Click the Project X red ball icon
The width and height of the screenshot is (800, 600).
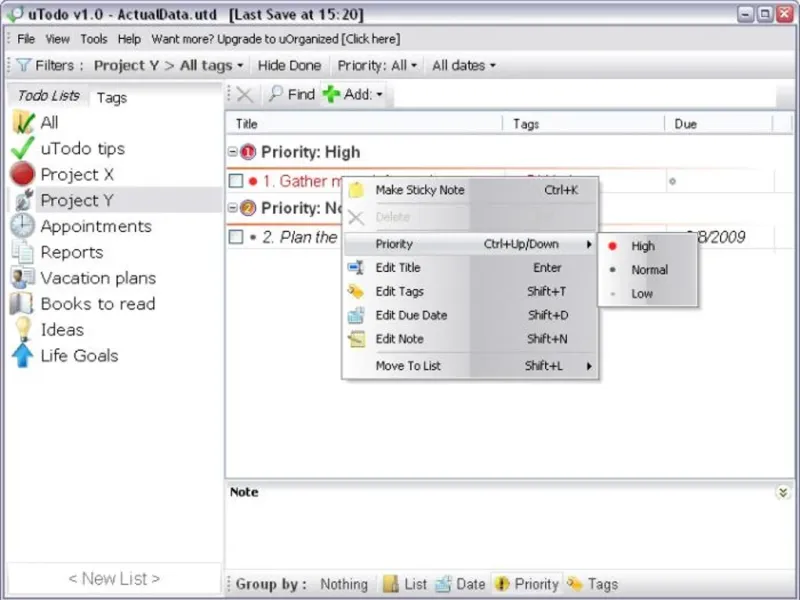(22, 174)
